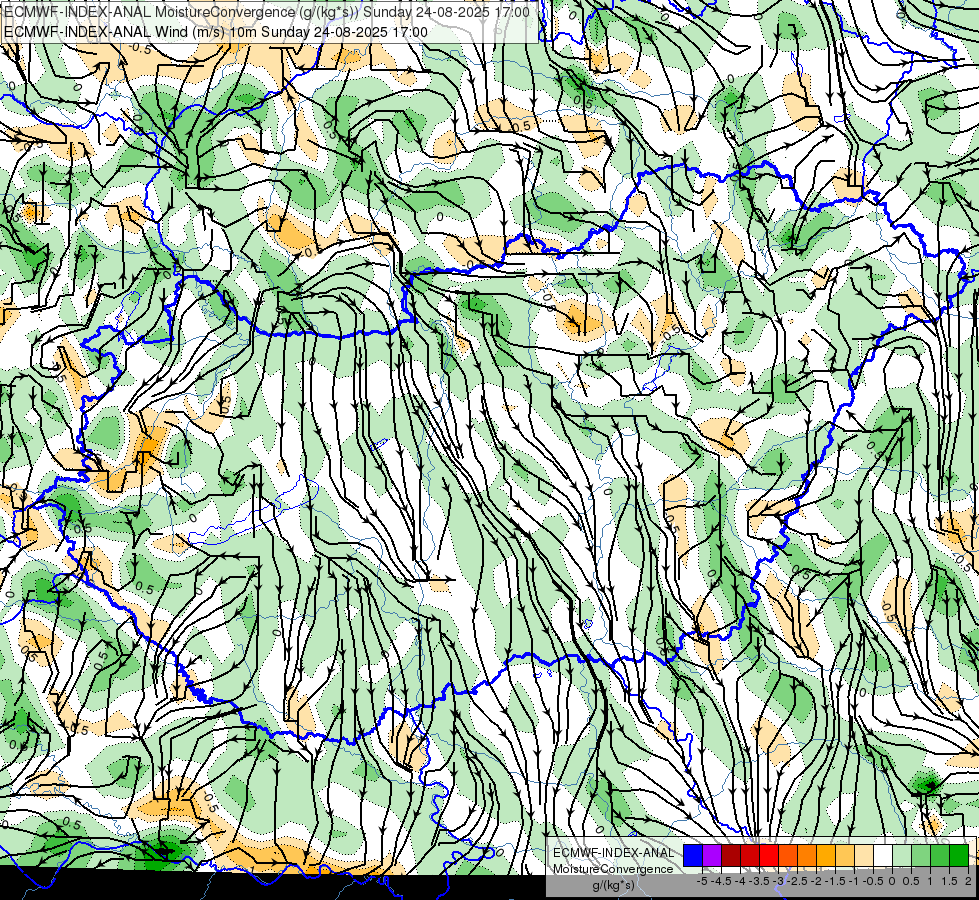This screenshot has width=979, height=900.
Task: Select the white legend swatch, -0.5 to 0
Action: 883,856
